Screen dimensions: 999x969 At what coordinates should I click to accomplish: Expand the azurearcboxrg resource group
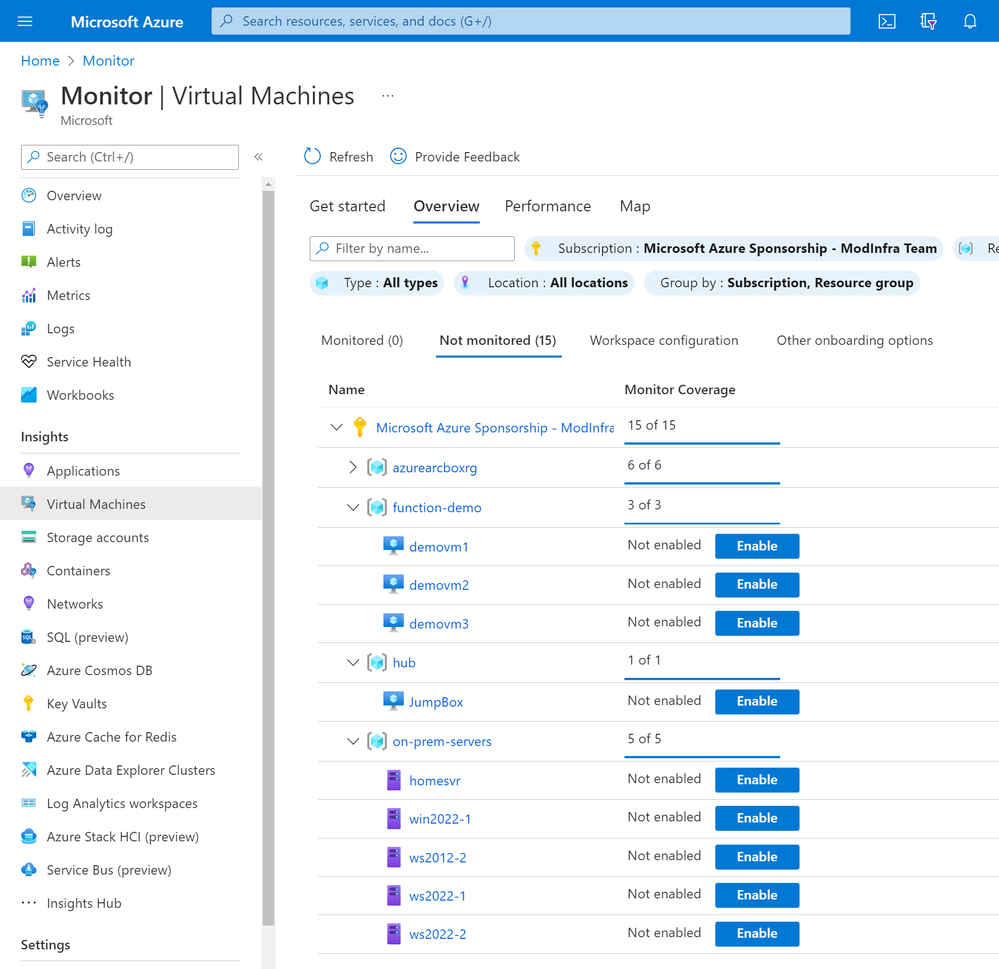[353, 467]
